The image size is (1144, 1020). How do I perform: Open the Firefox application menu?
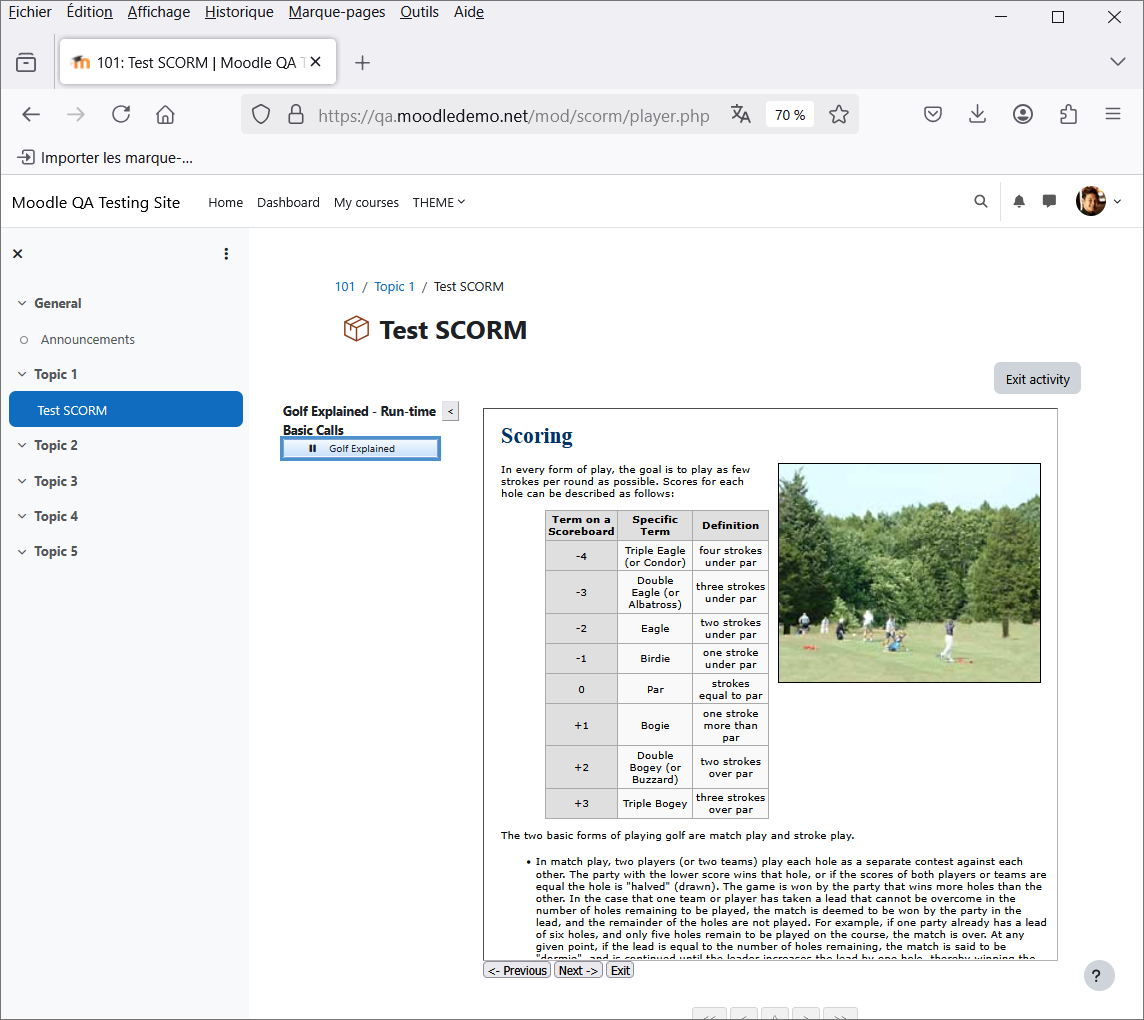(1113, 115)
